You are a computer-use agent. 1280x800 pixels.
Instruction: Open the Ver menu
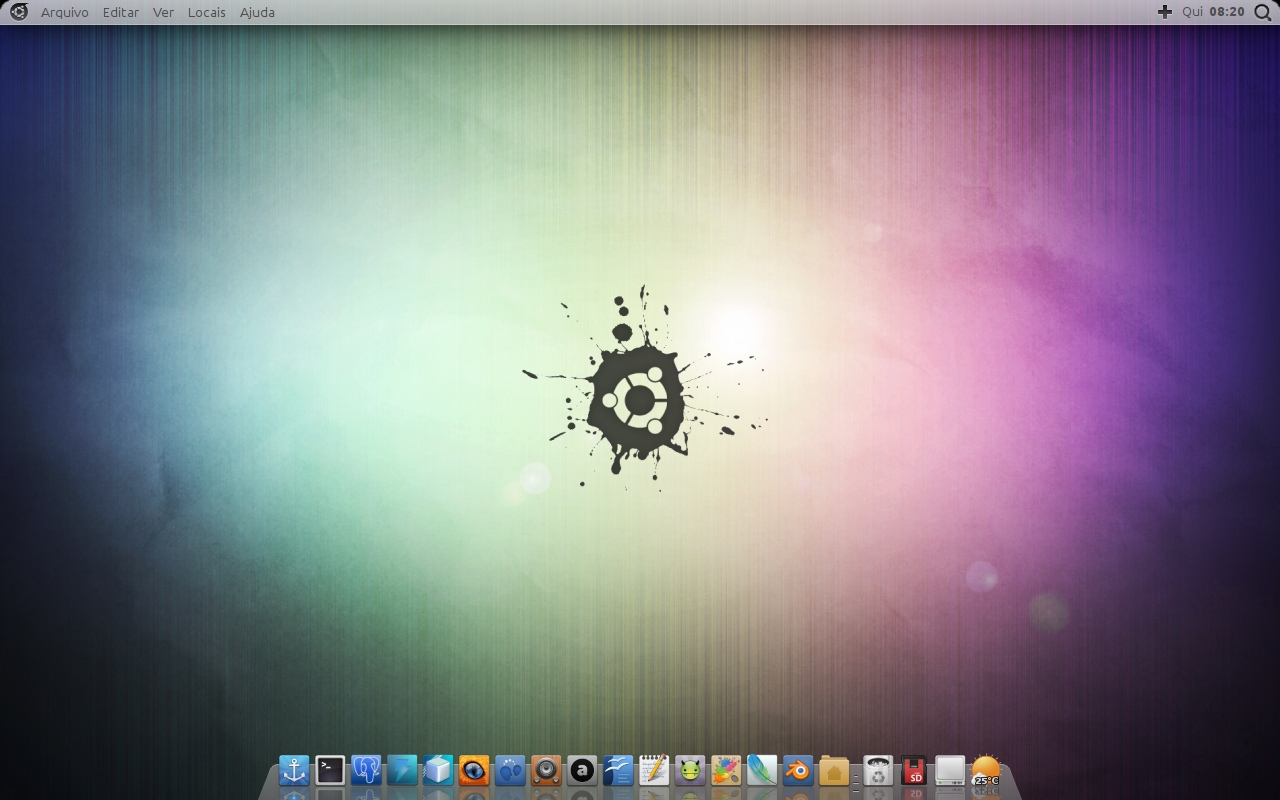(x=163, y=12)
